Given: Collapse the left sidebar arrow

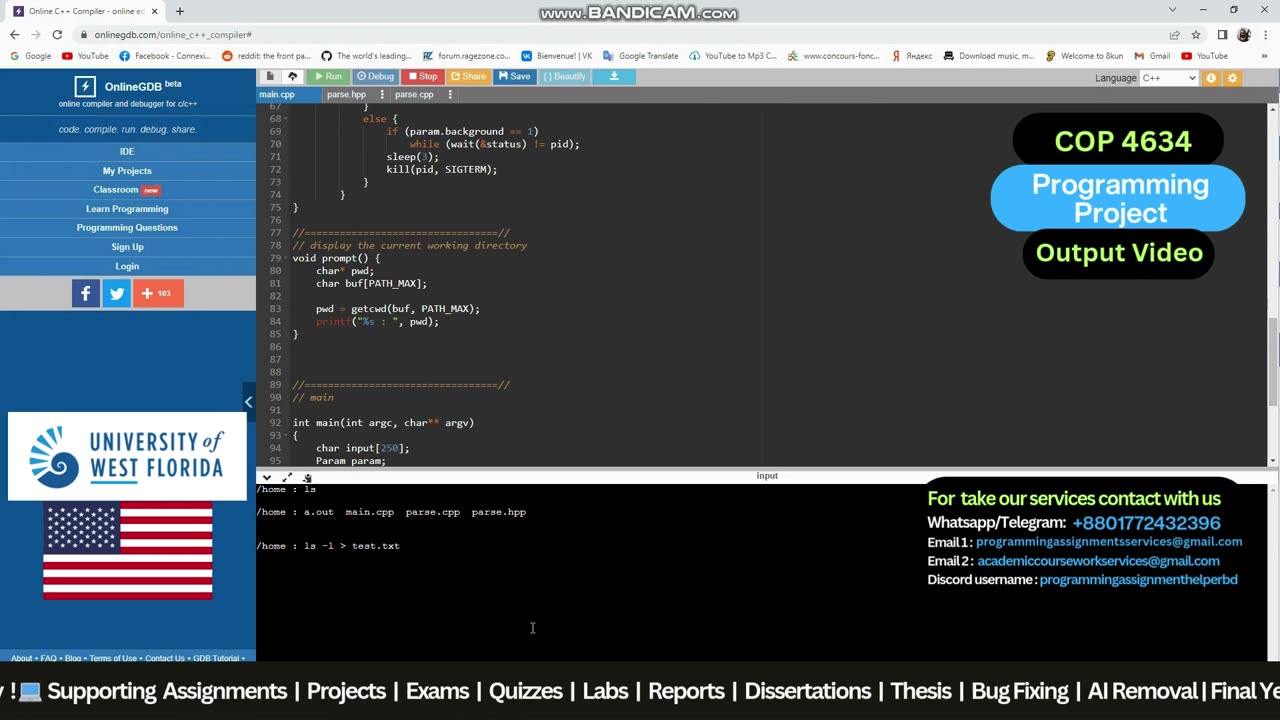Looking at the screenshot, I should [248, 402].
